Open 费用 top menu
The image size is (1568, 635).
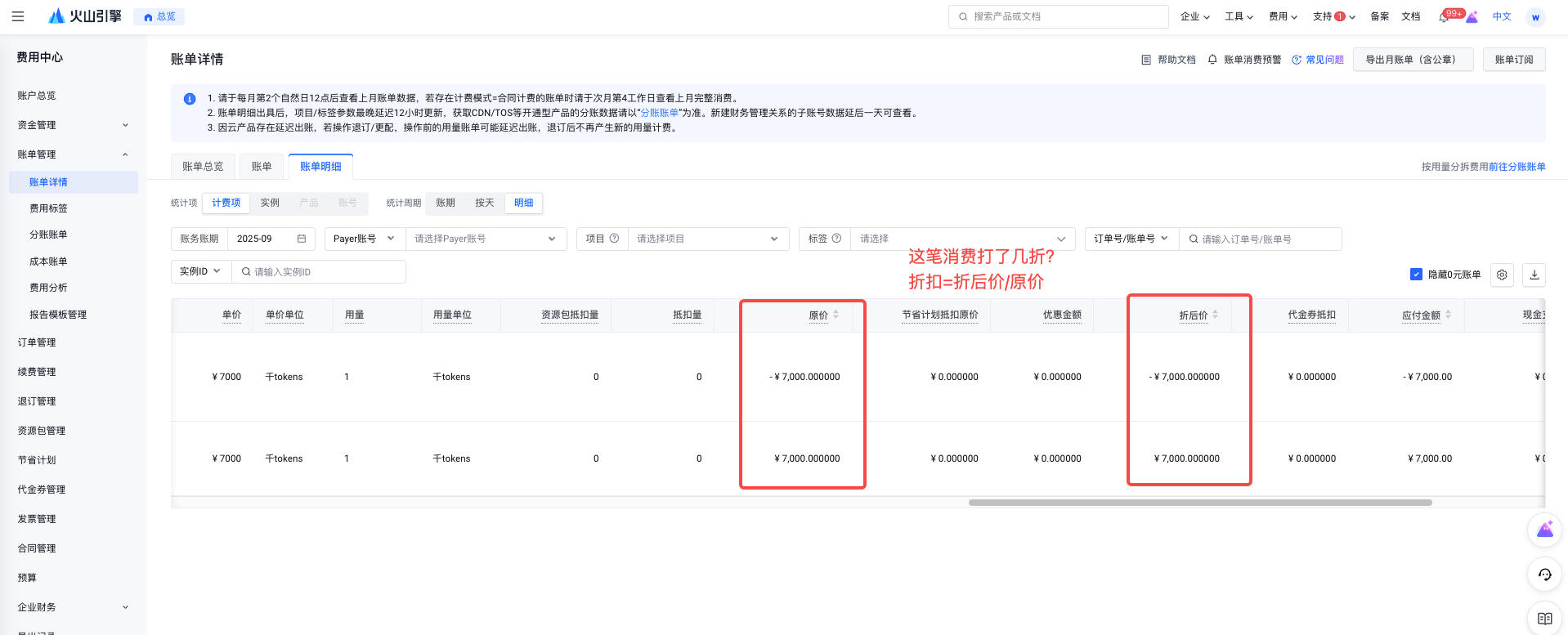tap(1283, 16)
